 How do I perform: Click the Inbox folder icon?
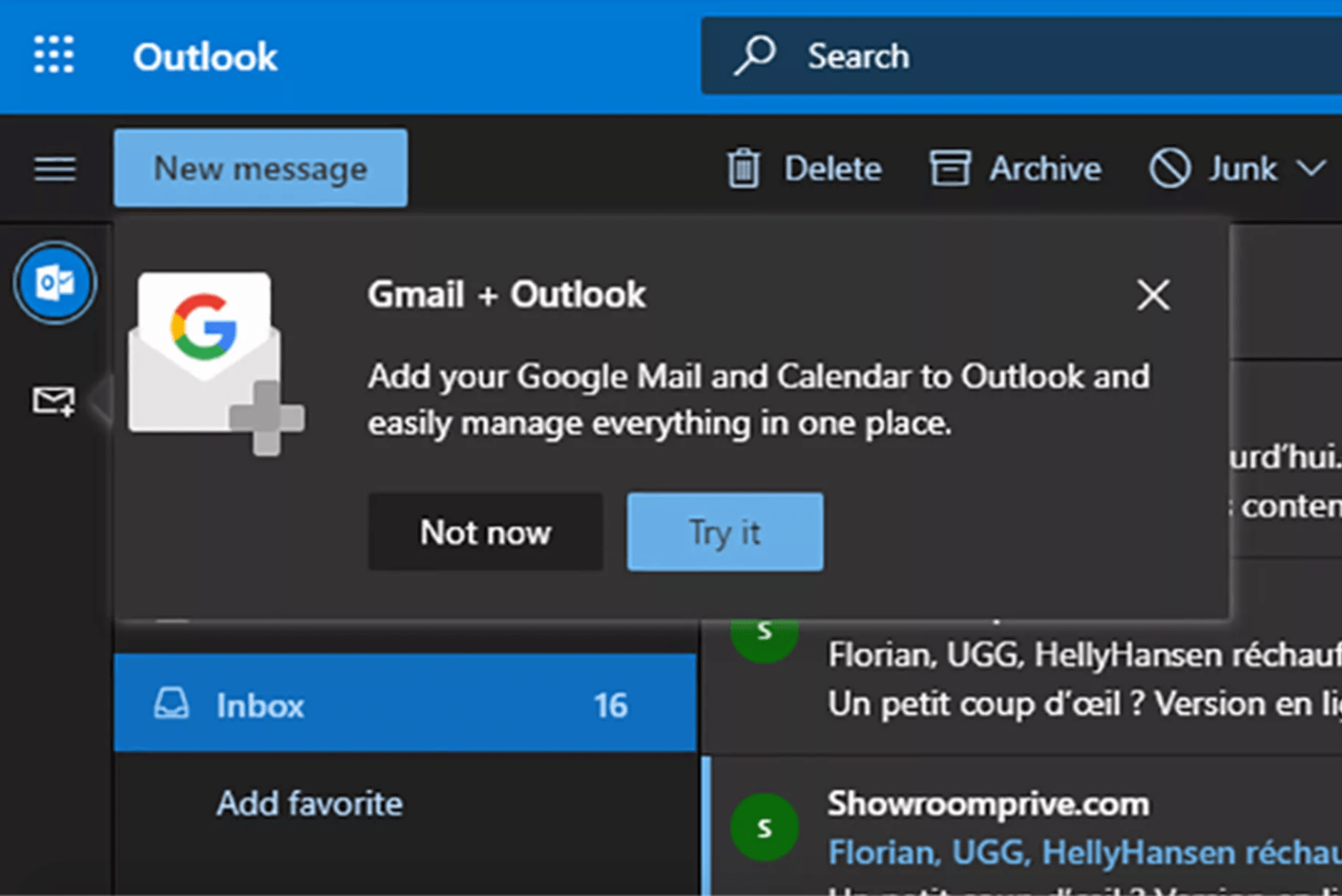[x=172, y=705]
